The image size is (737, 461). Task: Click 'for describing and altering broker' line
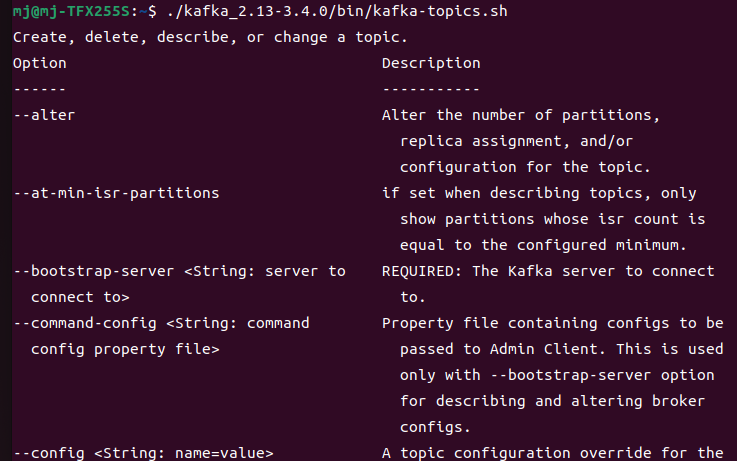point(552,401)
